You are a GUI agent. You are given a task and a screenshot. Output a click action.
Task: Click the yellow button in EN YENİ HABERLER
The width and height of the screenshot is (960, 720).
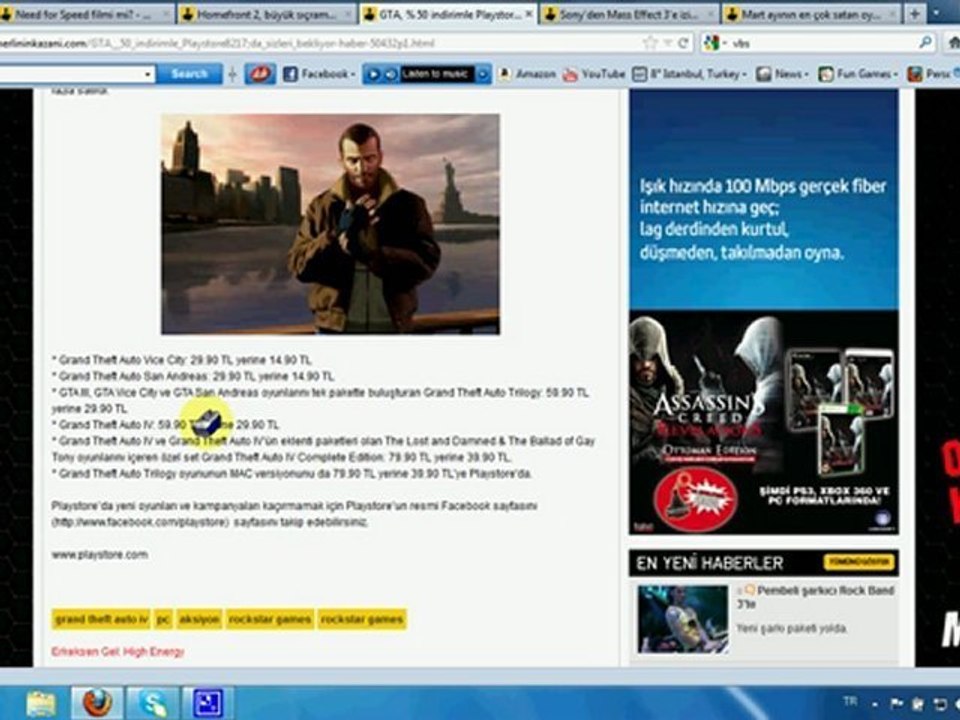tap(858, 562)
